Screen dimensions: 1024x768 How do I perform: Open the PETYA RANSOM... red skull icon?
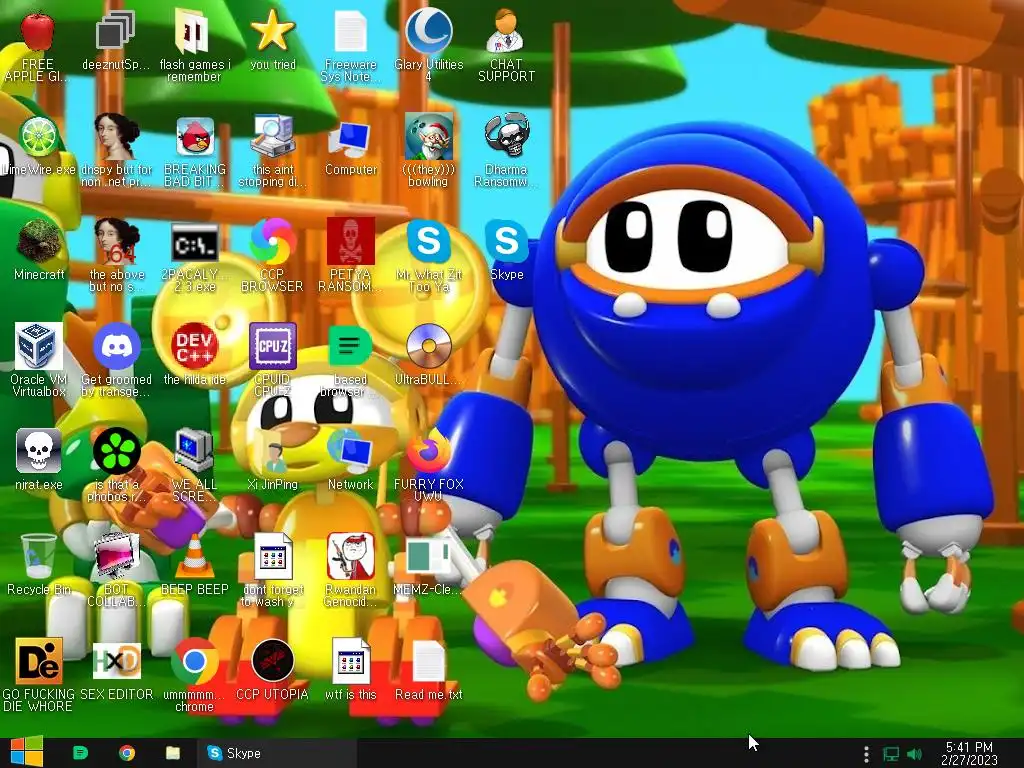coord(351,242)
